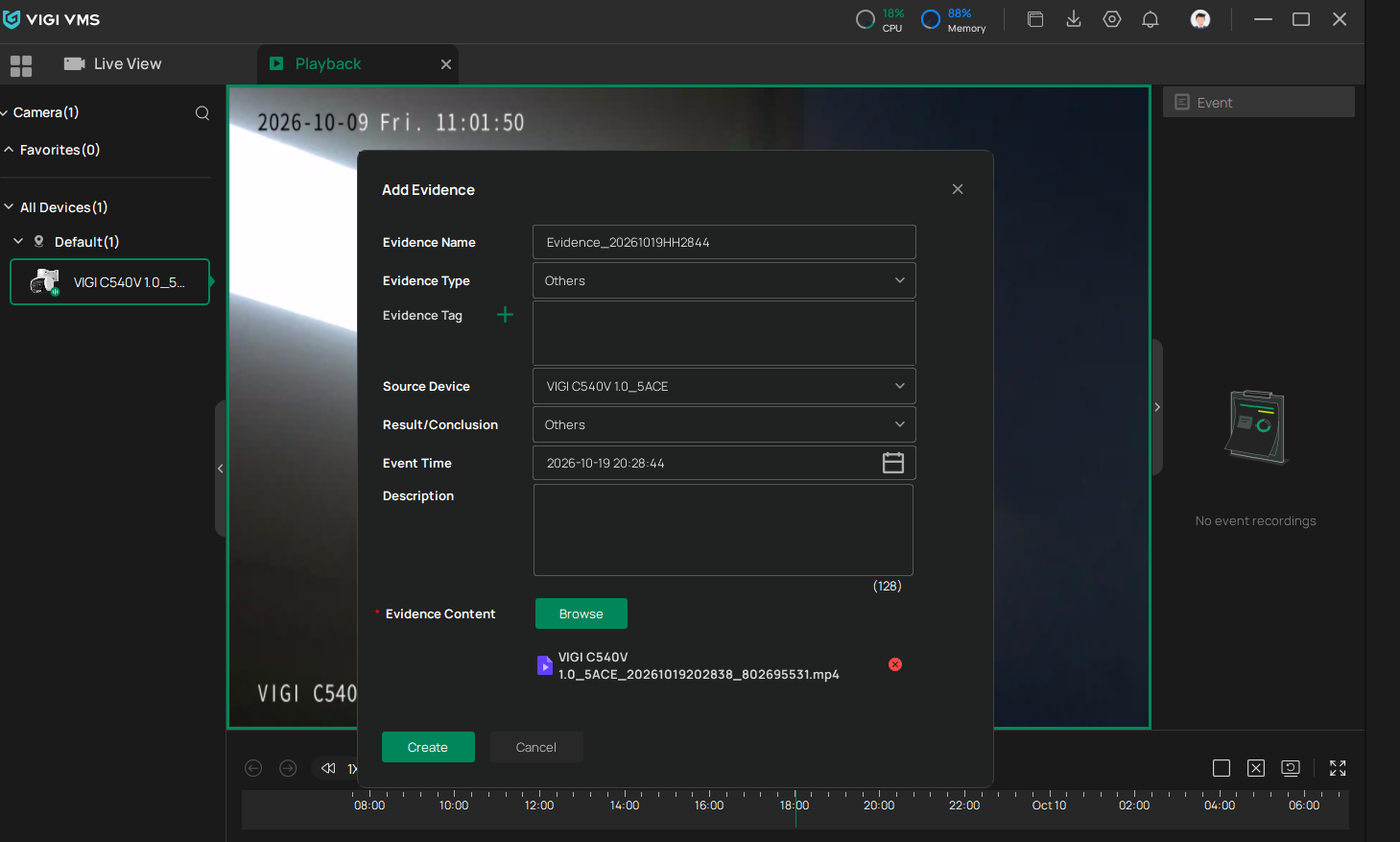This screenshot has height=842, width=1400.
Task: Click the user avatar icon
Action: (x=1200, y=19)
